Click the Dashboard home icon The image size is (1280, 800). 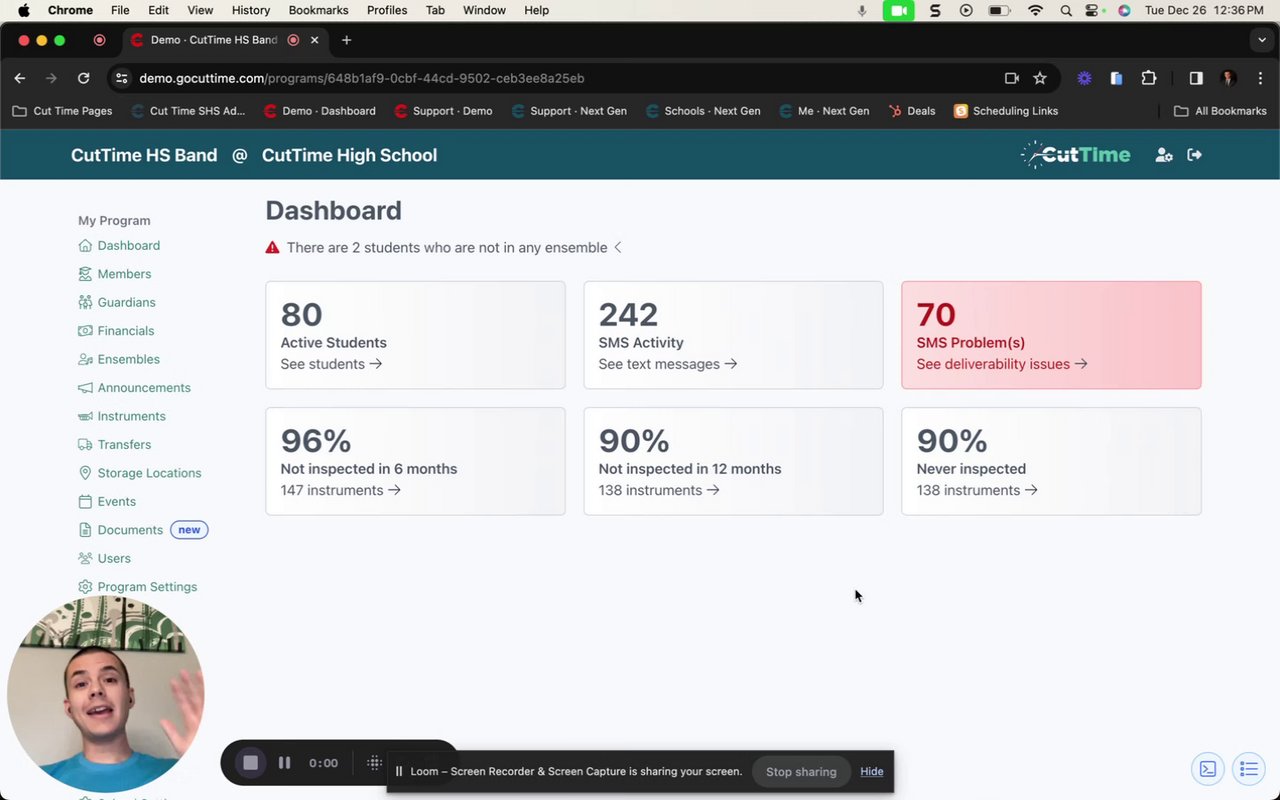85,245
